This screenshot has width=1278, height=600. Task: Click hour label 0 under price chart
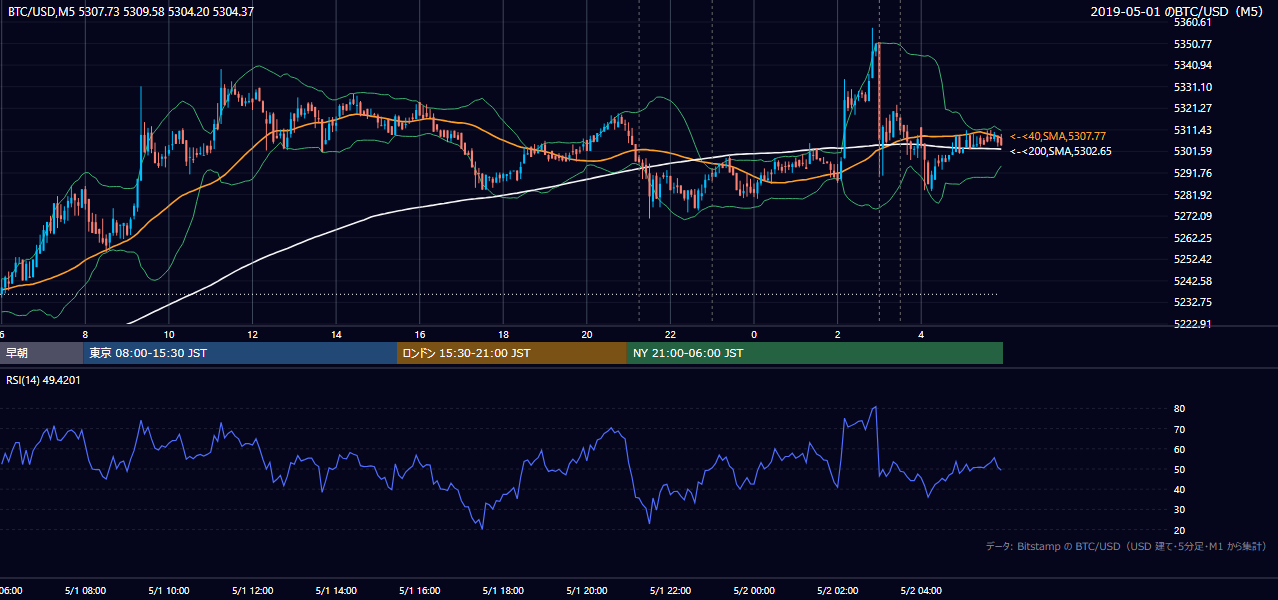point(754,334)
